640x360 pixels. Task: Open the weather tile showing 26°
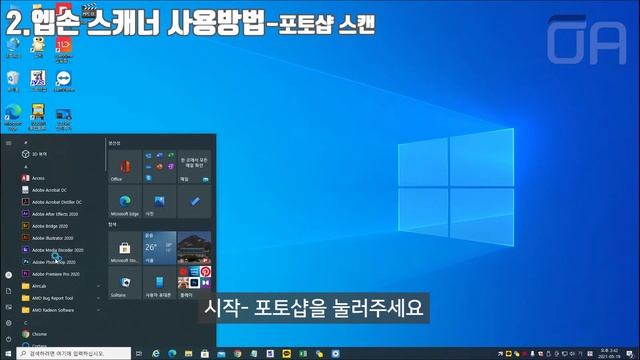[x=160, y=248]
